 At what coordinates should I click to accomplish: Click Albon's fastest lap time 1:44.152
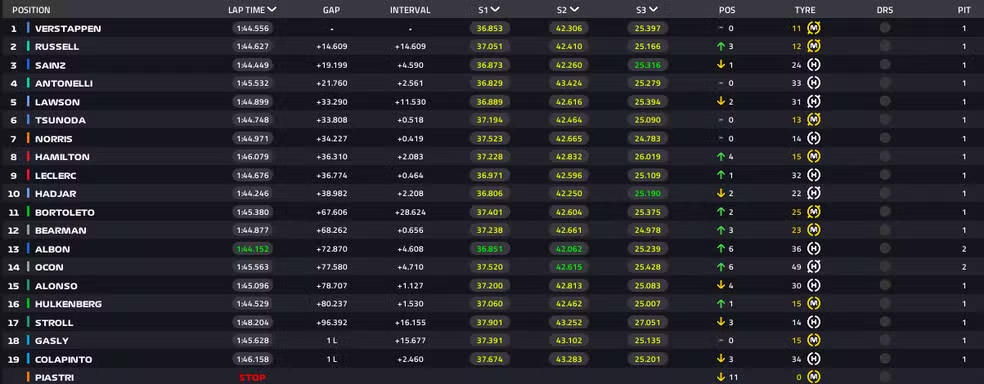(x=252, y=248)
